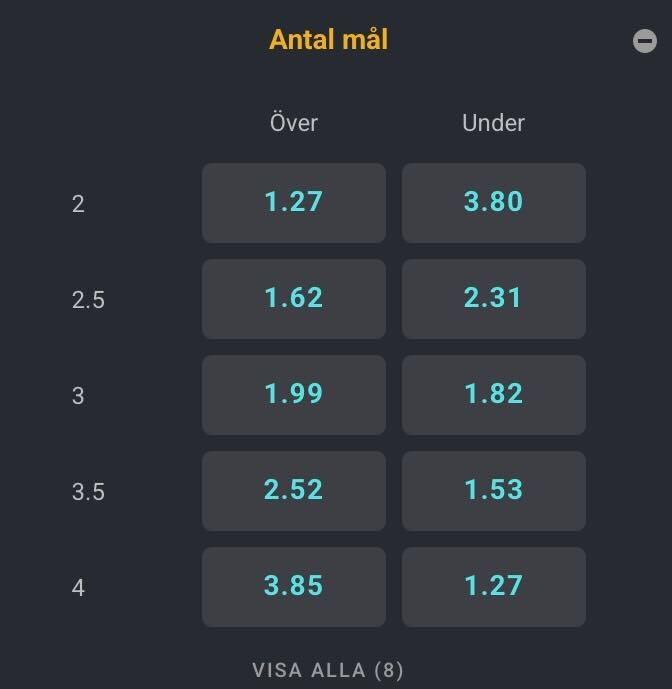Click the 3.5 goal line label
The image size is (672, 689).
pos(88,492)
